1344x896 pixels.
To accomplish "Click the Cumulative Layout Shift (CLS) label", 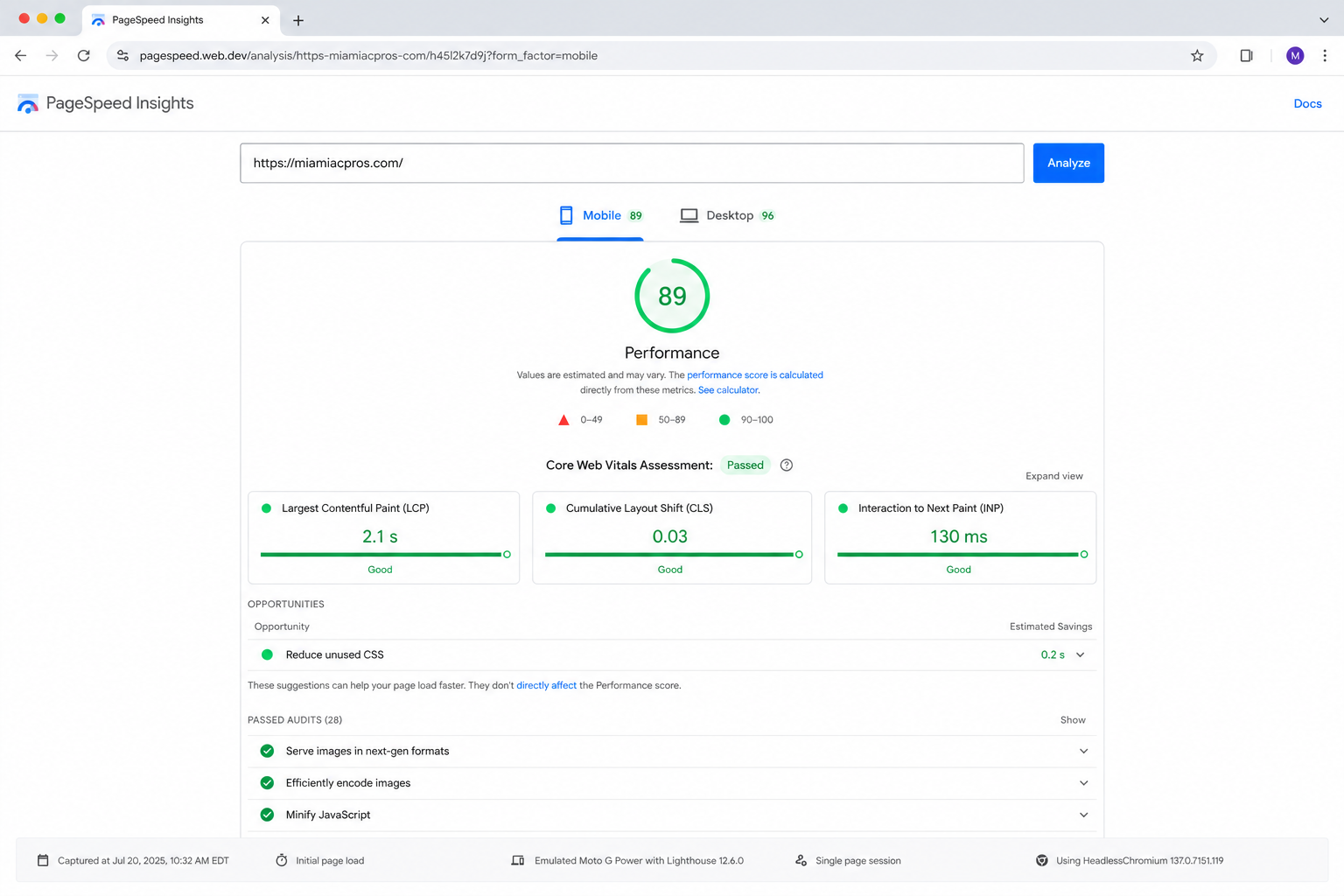I will pyautogui.click(x=640, y=508).
